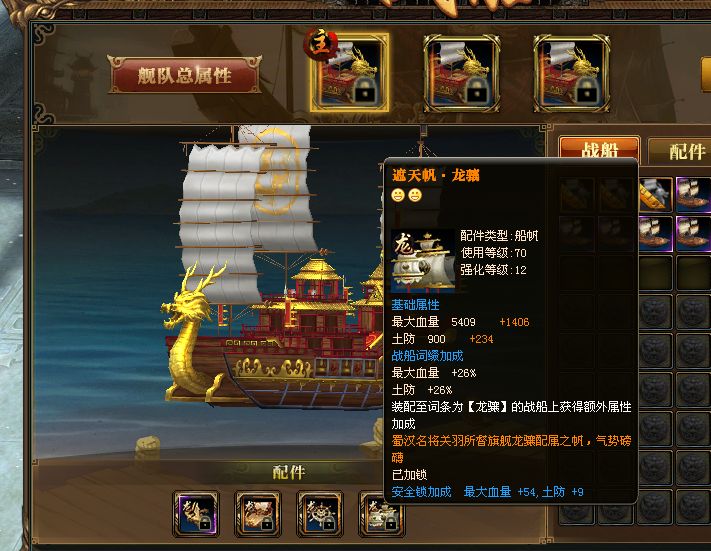Select the third fleet ship slot
The image size is (711, 551).
tap(572, 73)
